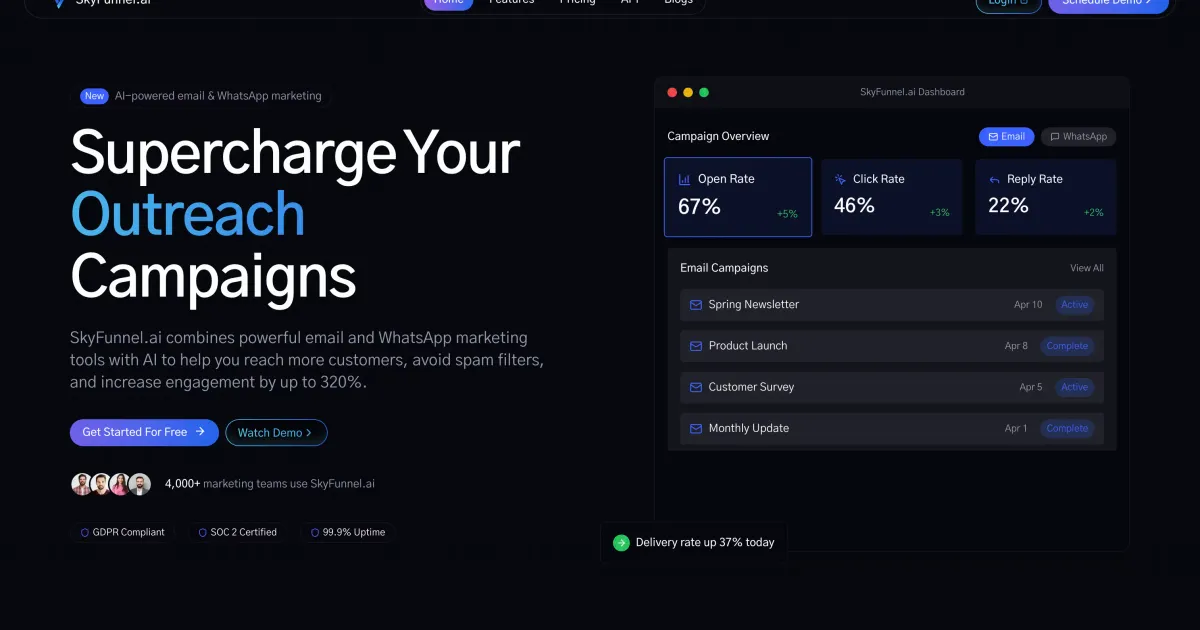Click the Complete status on Product Launch
The width and height of the screenshot is (1200, 630).
click(1067, 346)
